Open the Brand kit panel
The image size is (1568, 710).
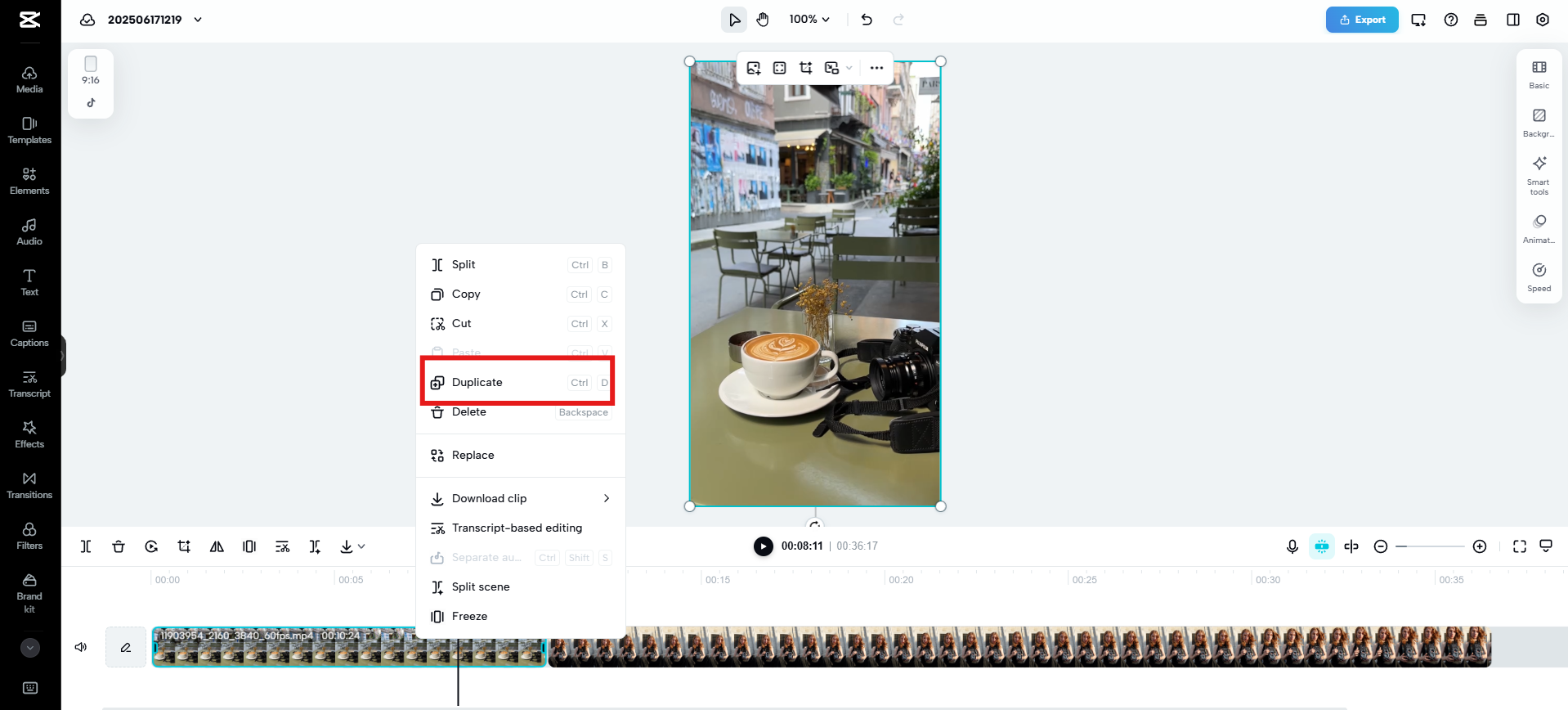coord(29,592)
